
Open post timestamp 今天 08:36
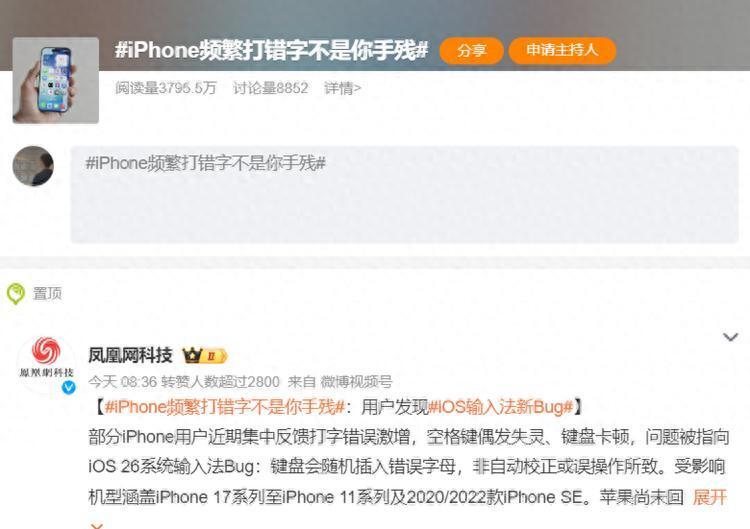[123, 382]
